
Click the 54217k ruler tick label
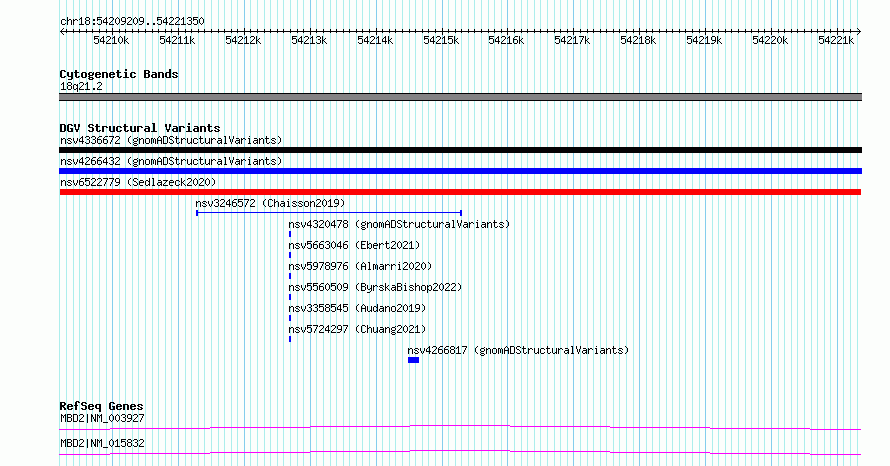point(572,40)
